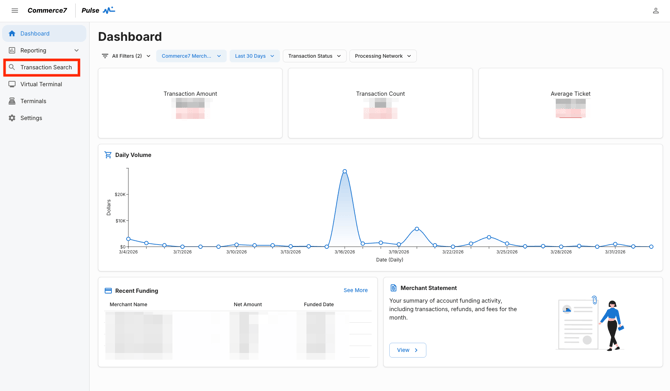
Task: Click the Daily Volume cart icon
Action: pyautogui.click(x=108, y=155)
